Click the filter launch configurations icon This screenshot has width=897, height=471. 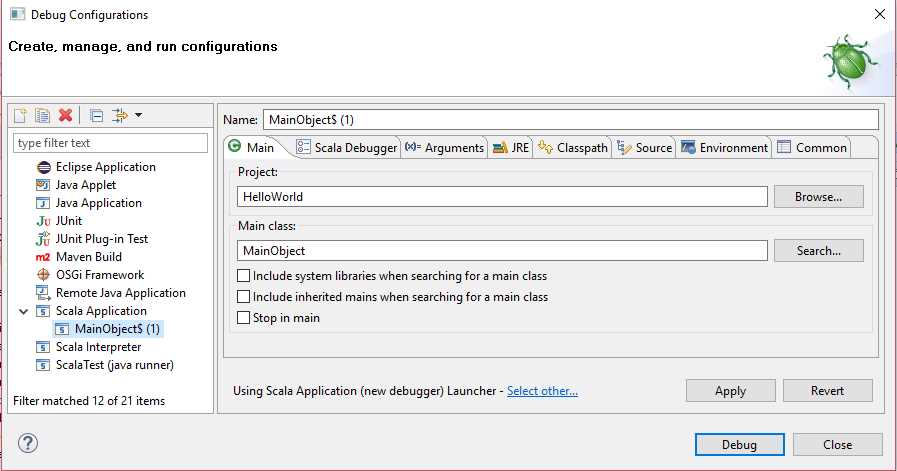pos(120,116)
